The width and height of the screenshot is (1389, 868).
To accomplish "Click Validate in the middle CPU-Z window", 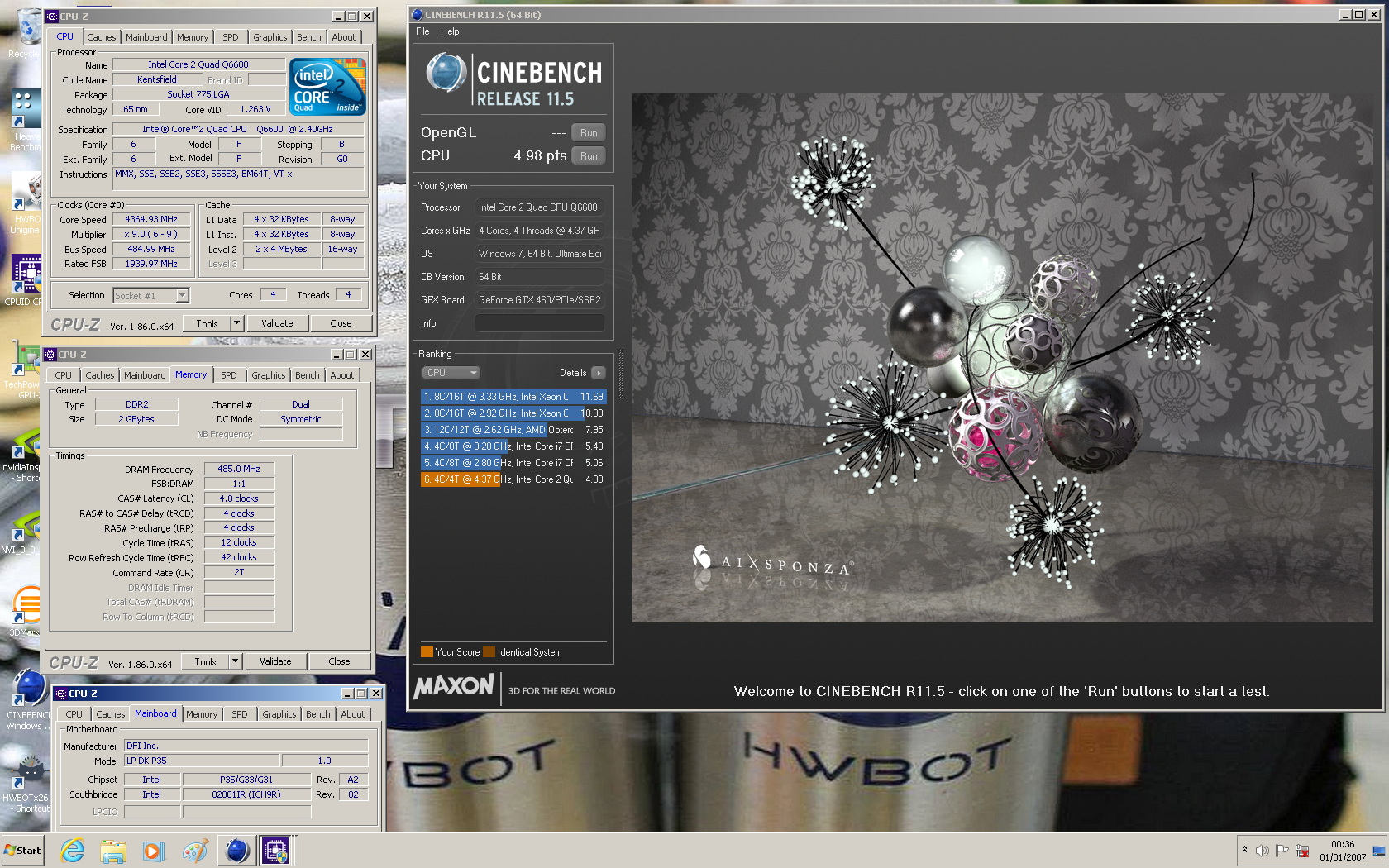I will point(275,661).
